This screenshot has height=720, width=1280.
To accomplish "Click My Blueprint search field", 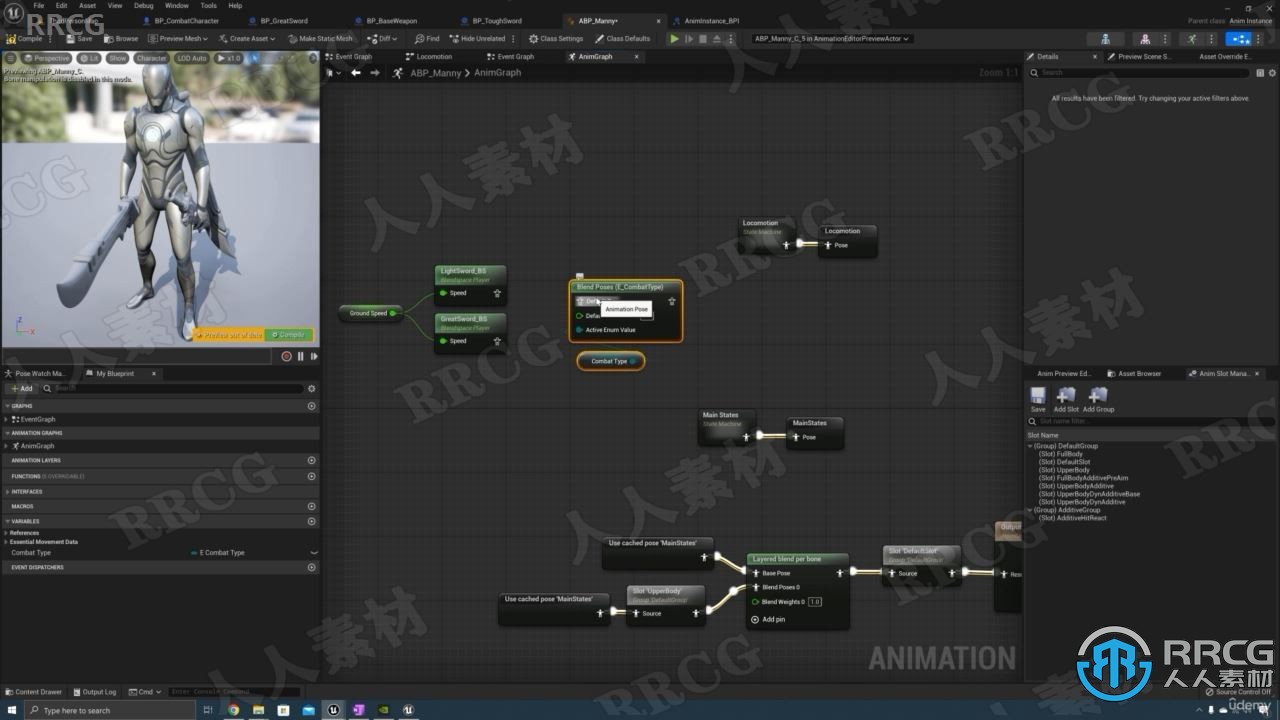I will (175, 388).
